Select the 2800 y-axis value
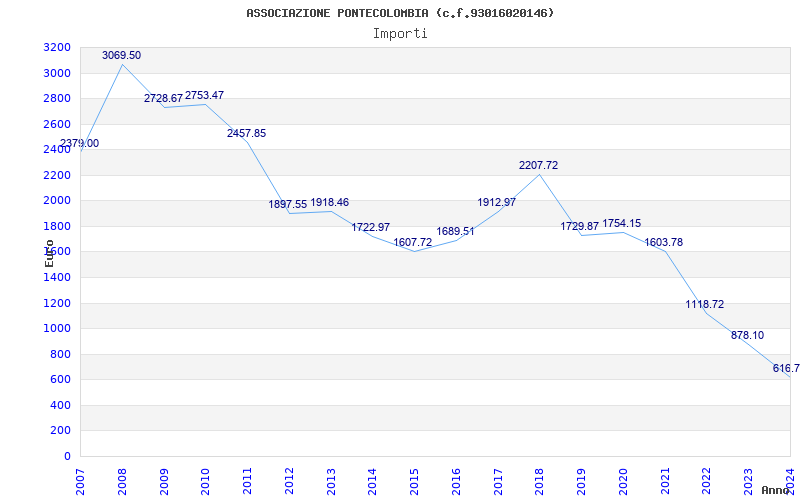 click(57, 98)
